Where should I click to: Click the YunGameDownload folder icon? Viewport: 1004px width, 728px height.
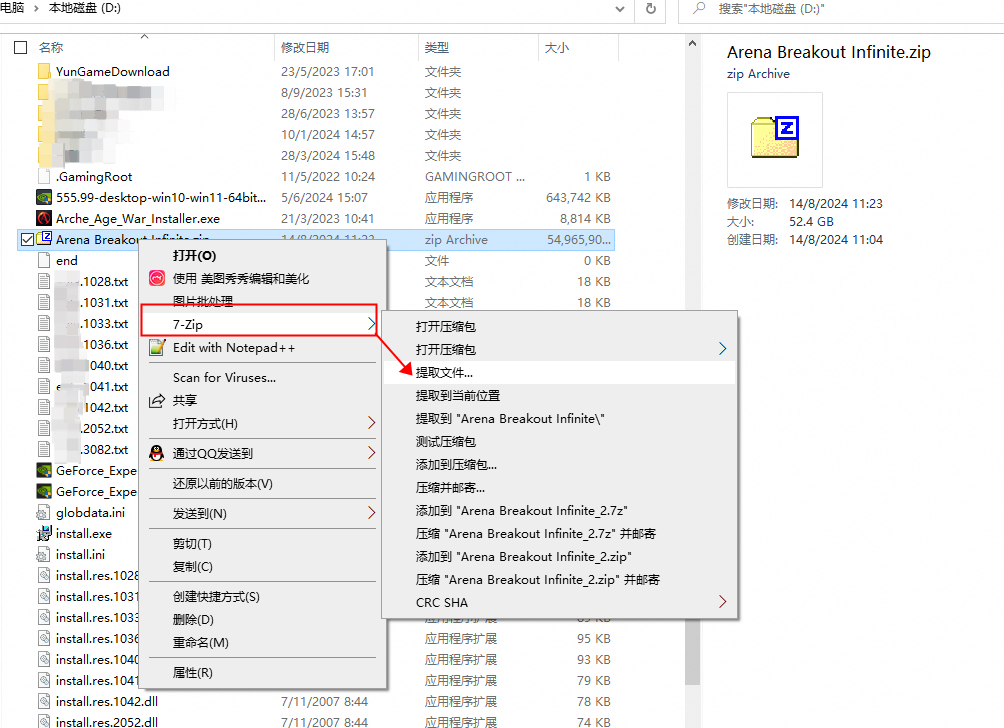pos(42,71)
